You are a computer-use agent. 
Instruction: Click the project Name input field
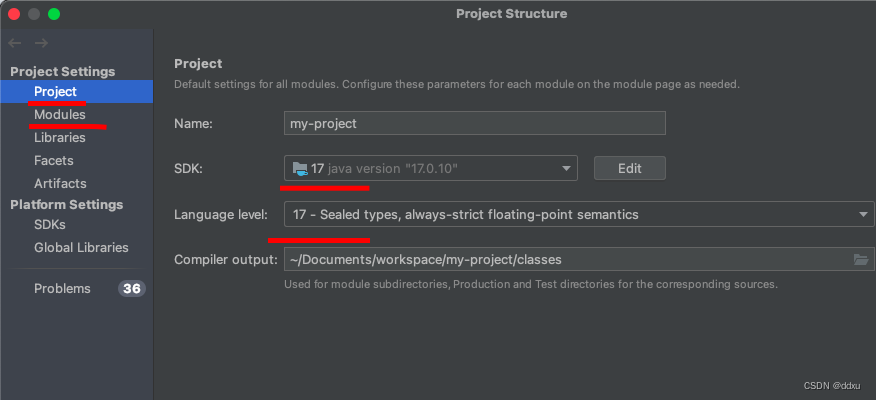tap(475, 123)
